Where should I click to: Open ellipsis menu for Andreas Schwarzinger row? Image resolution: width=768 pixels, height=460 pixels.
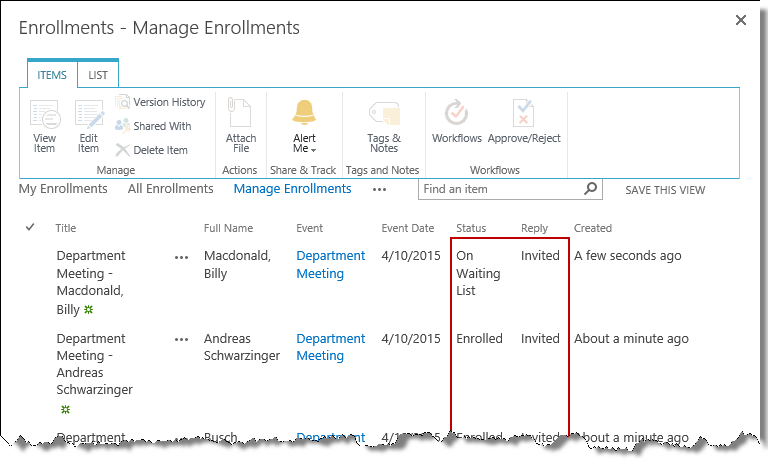pyautogui.click(x=181, y=340)
